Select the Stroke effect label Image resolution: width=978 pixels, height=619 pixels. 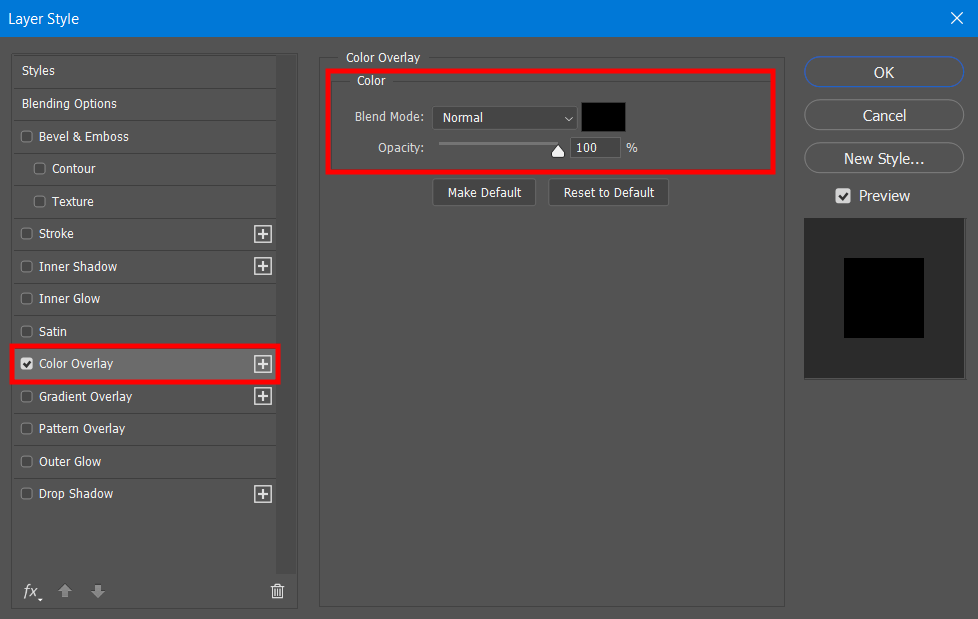pos(56,234)
